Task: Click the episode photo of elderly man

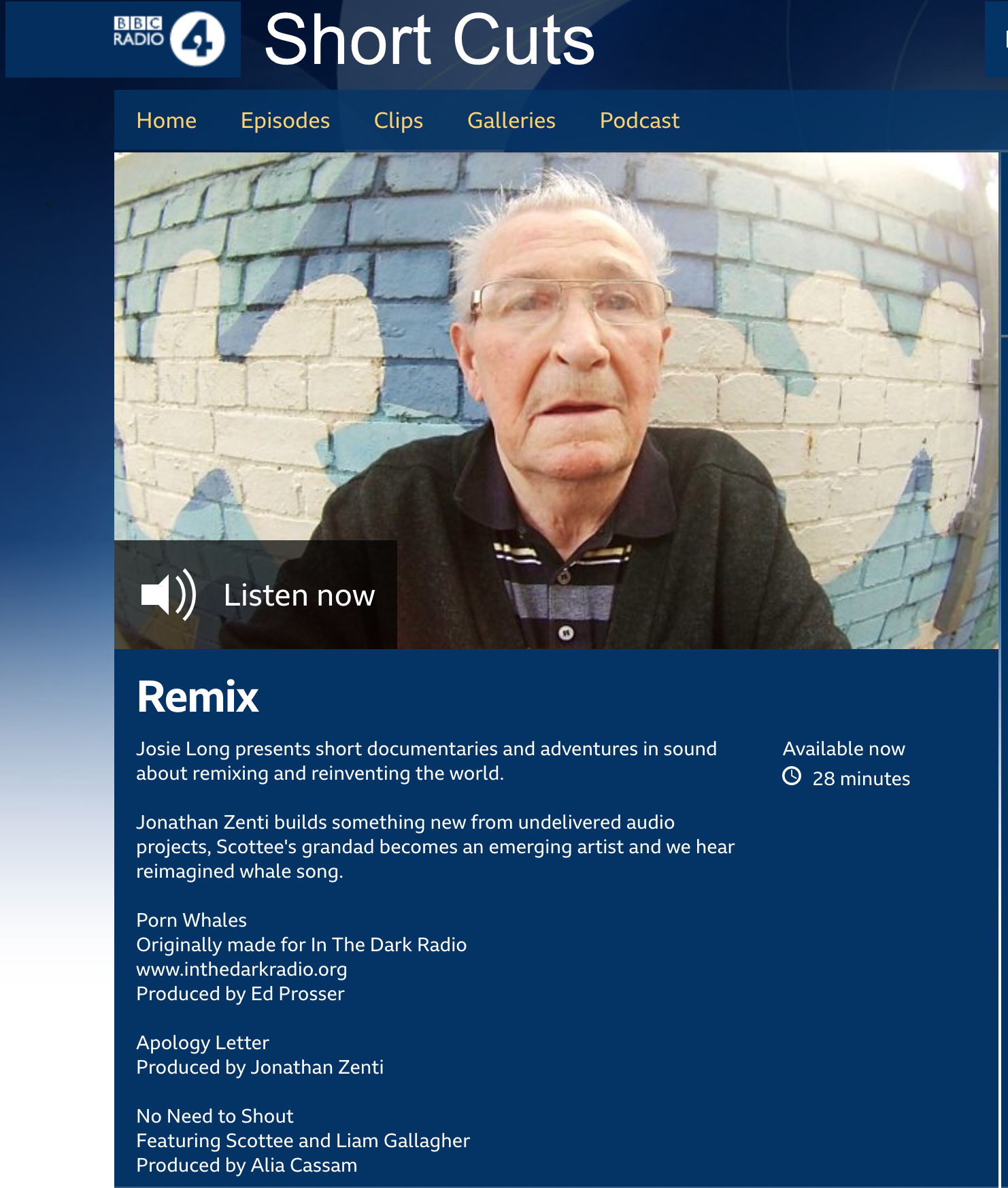Action: click(556, 401)
